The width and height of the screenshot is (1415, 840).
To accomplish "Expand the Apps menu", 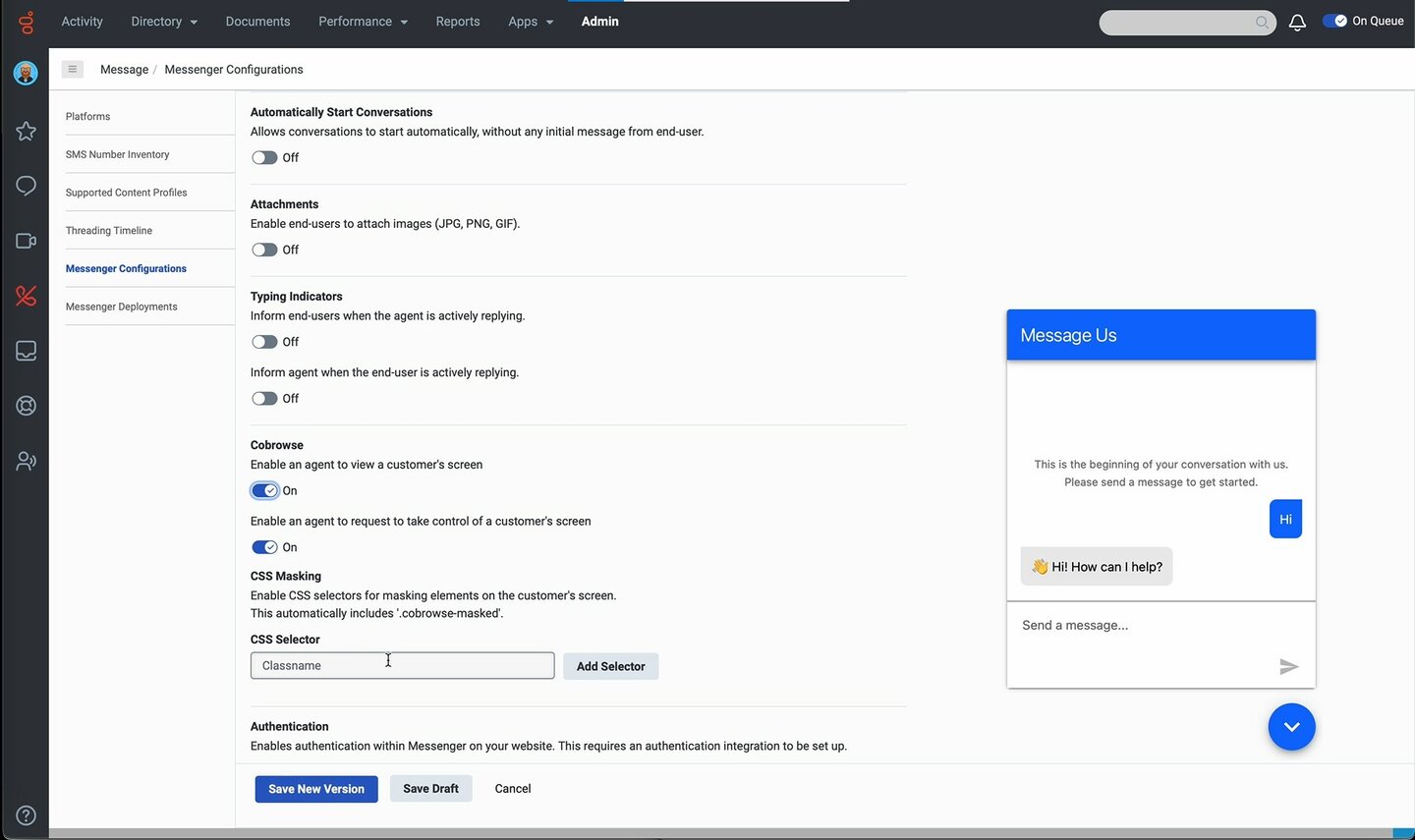I will point(530,21).
